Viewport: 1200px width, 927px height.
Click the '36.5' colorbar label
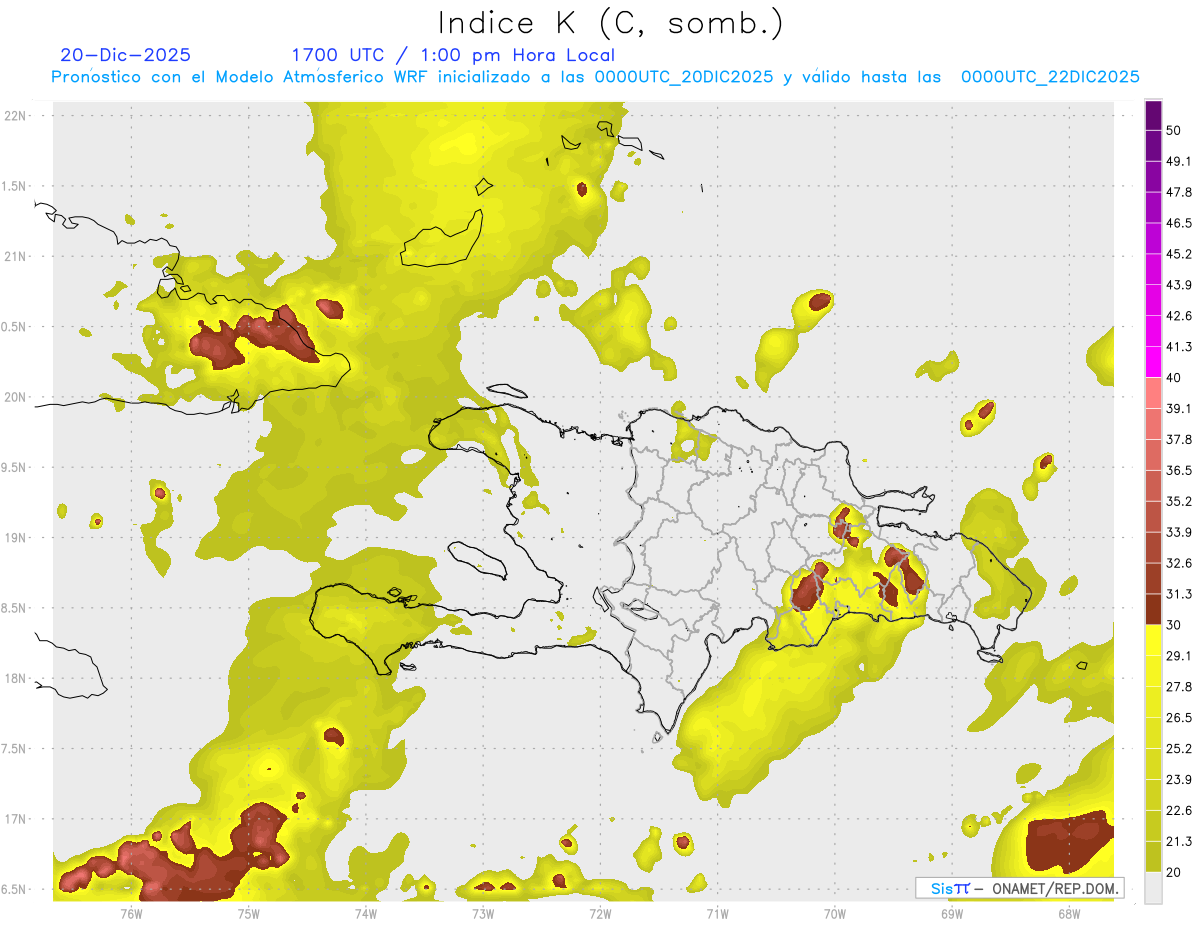tap(1179, 470)
